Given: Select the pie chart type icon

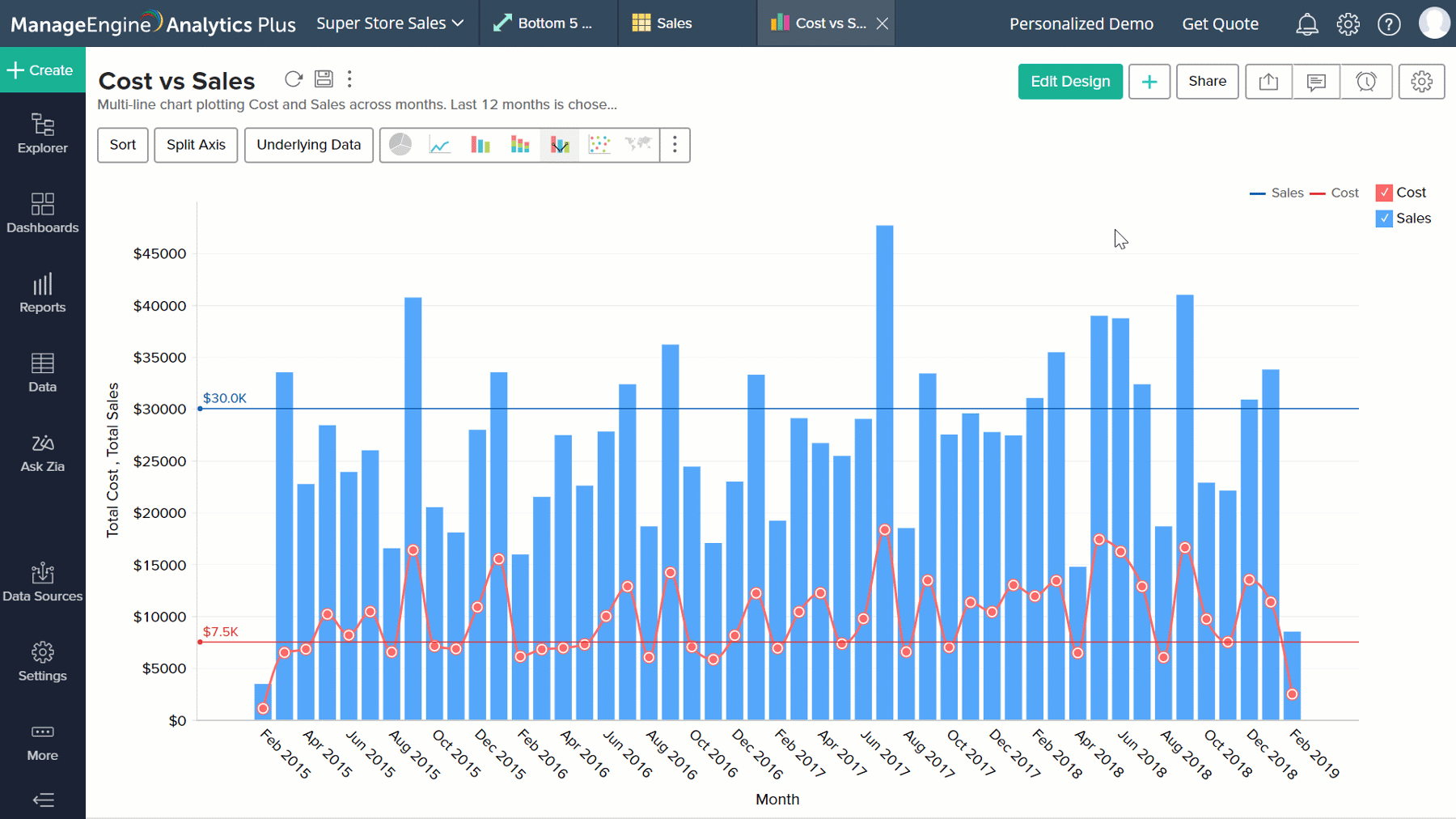Looking at the screenshot, I should [x=400, y=145].
